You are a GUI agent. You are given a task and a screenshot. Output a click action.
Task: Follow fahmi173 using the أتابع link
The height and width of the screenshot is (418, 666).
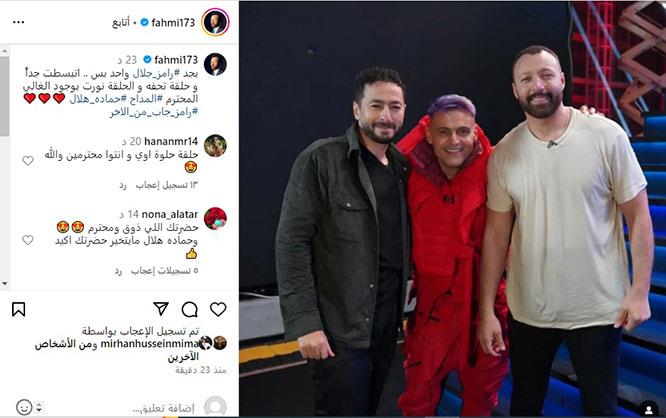[121, 23]
